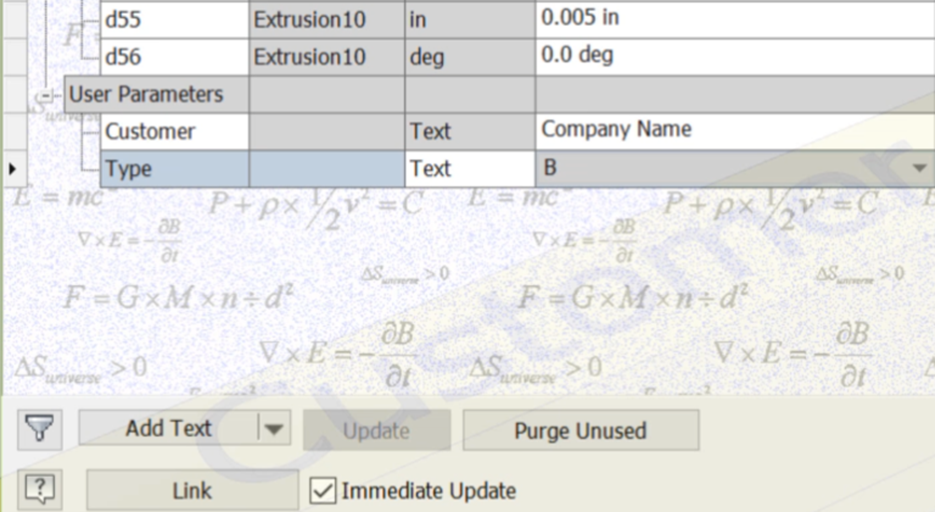Image resolution: width=935 pixels, height=512 pixels.
Task: Click the in unit cell of d55
Action: 470,20
